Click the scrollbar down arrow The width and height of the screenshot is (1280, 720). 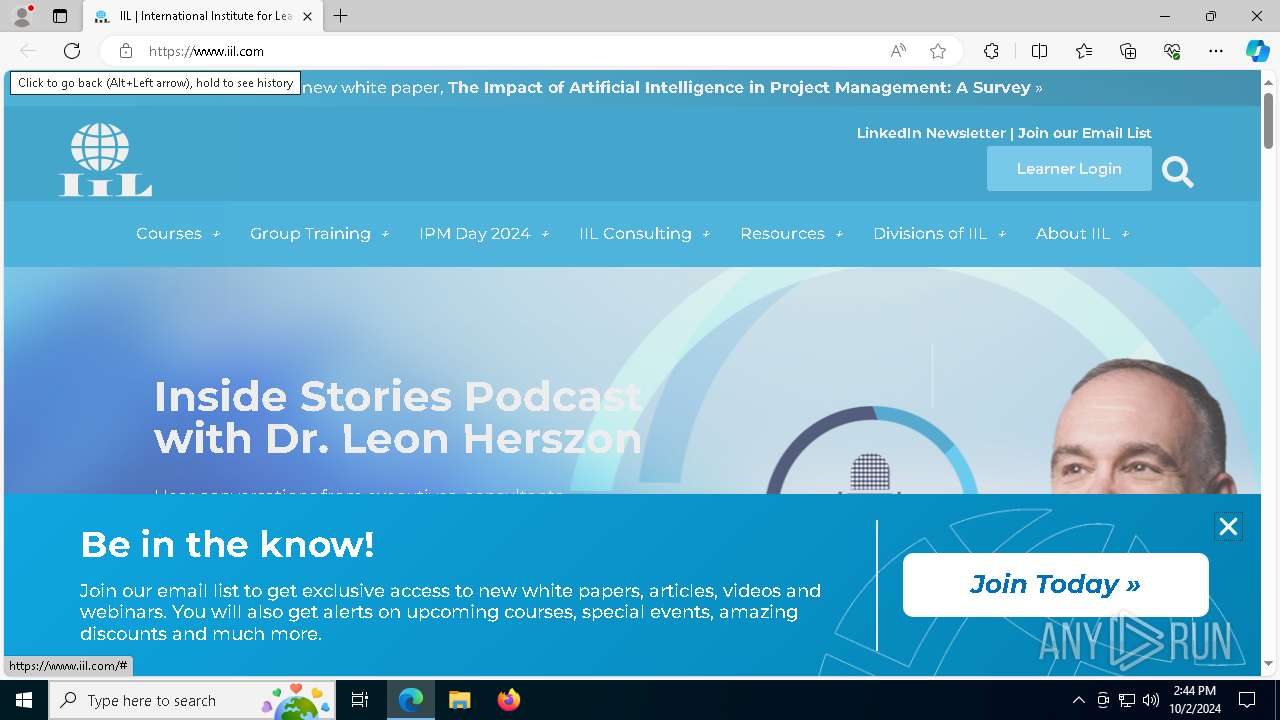pyautogui.click(x=1268, y=663)
